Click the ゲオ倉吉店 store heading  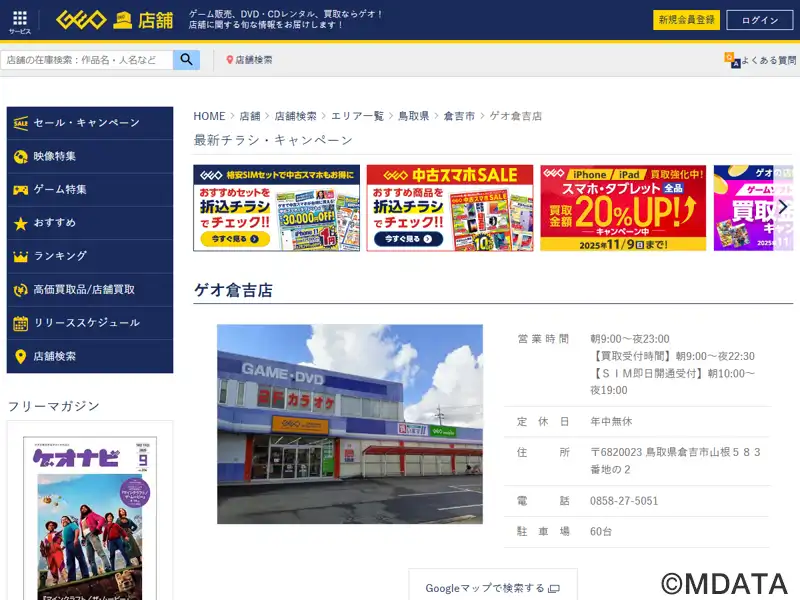(233, 290)
